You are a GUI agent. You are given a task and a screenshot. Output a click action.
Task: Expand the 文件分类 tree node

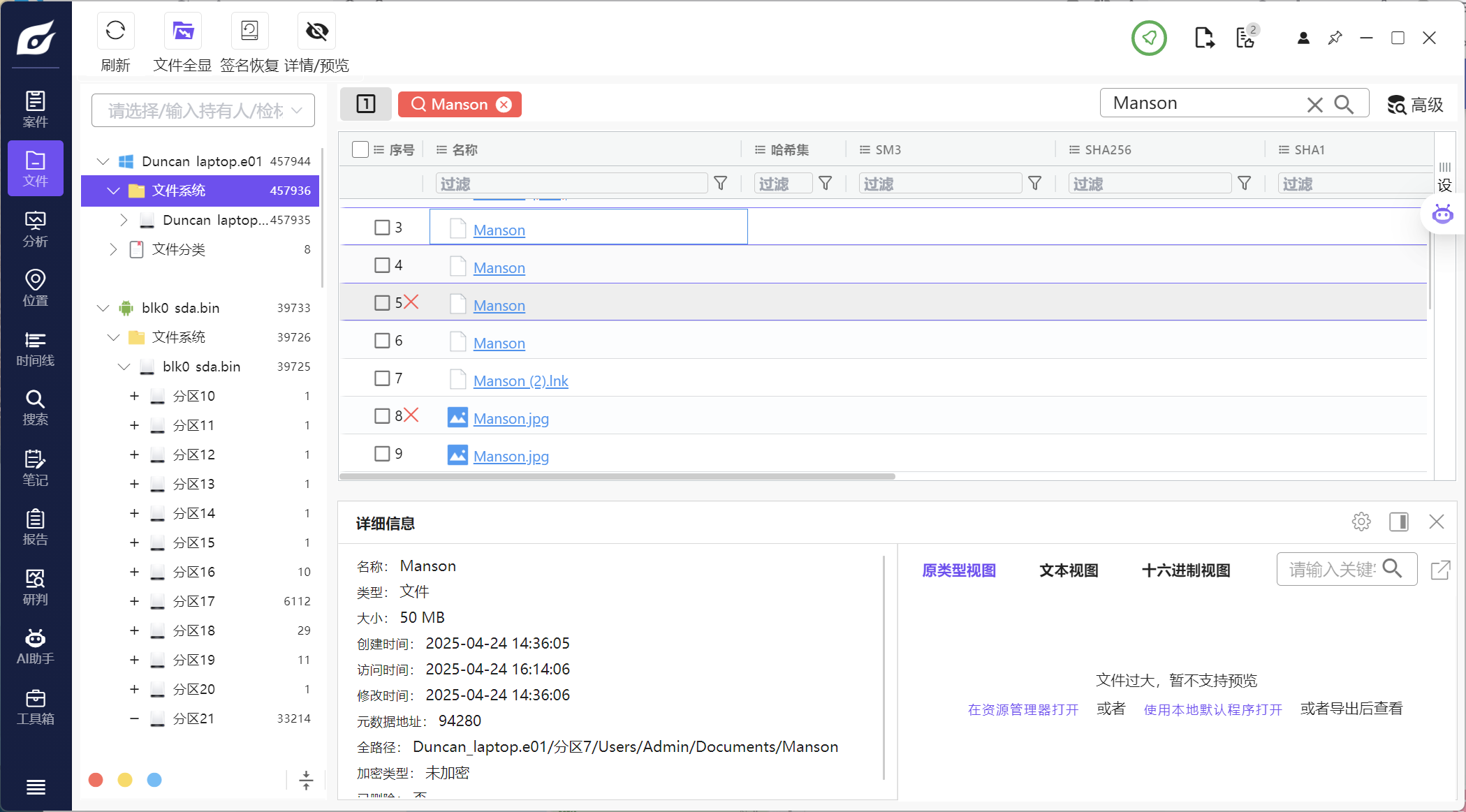coord(113,249)
